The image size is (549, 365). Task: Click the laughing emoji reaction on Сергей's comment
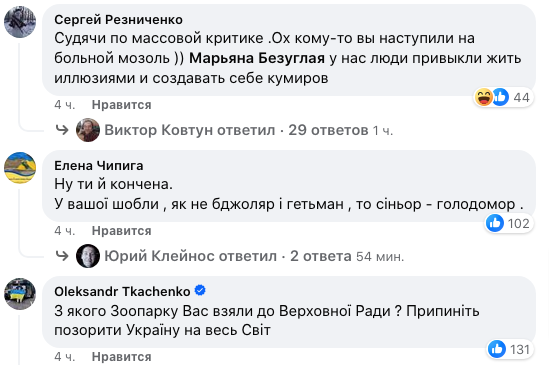click(x=484, y=97)
